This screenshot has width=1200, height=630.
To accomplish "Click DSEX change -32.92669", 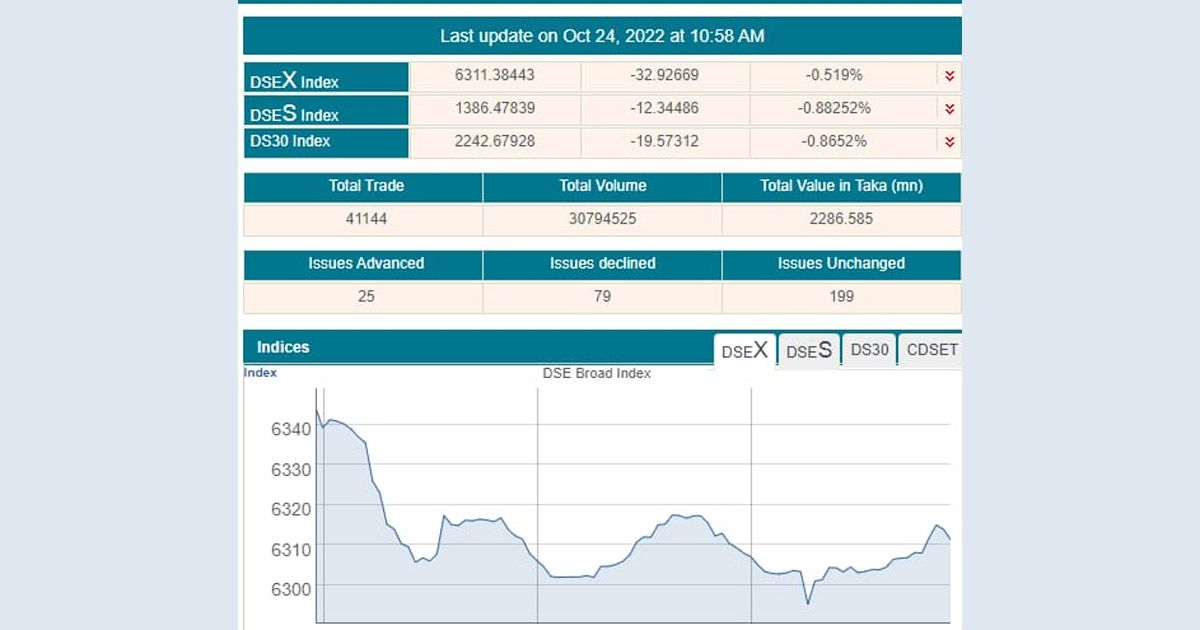I will tap(664, 75).
